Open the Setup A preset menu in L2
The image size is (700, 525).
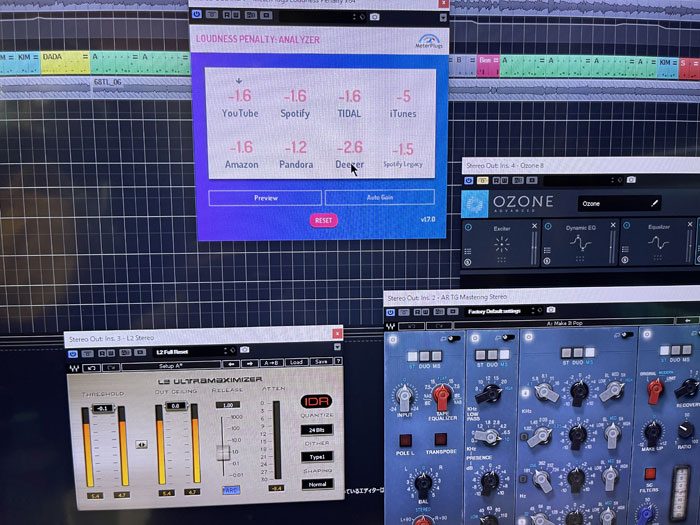click(x=171, y=366)
